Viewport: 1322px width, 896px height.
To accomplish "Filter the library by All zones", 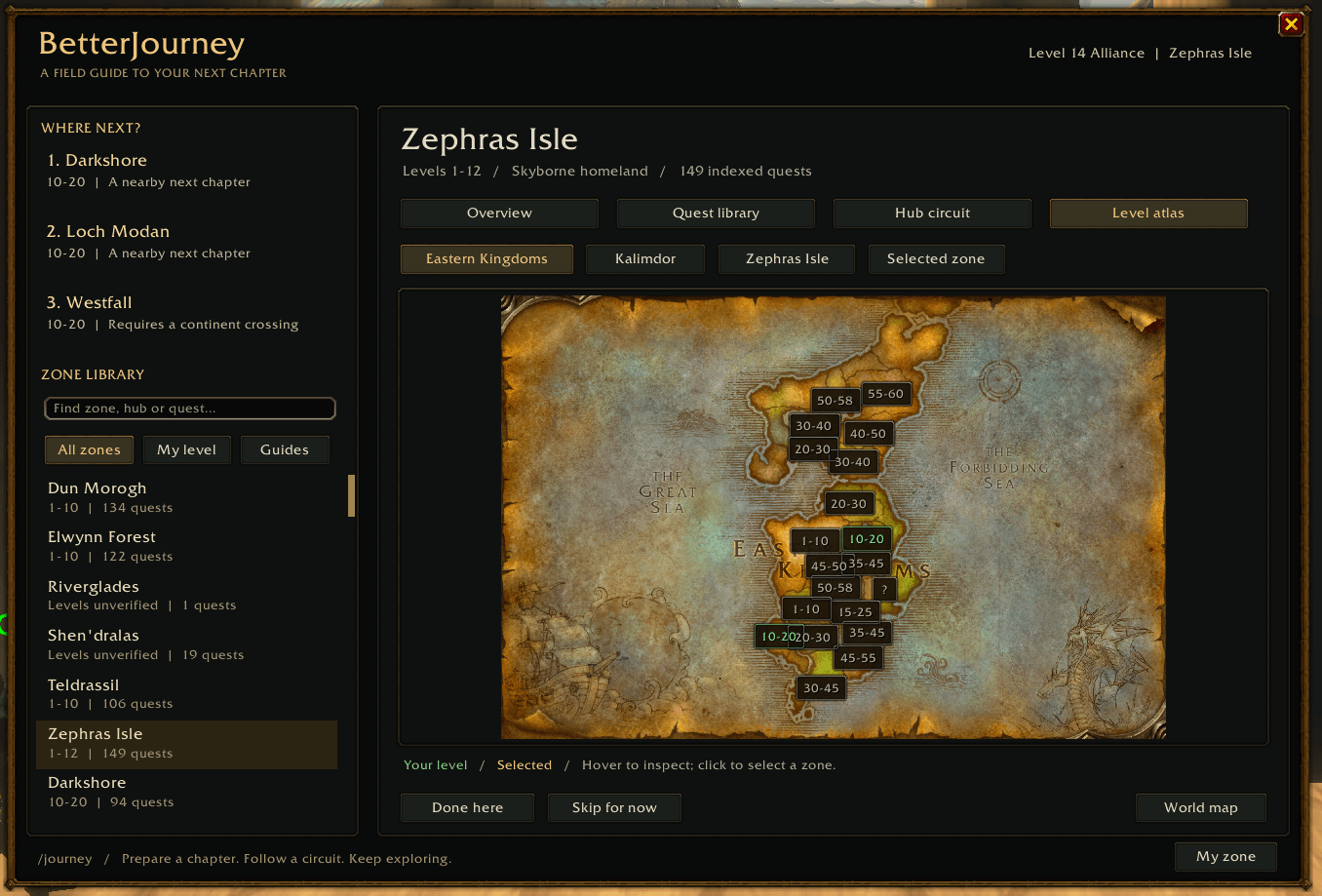I will [x=89, y=449].
